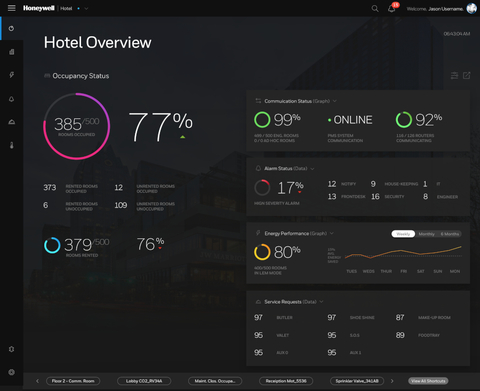This screenshot has width=480, height=391.
Task: Open Floor 2 - Comm. Room shortcut
Action: (73, 381)
